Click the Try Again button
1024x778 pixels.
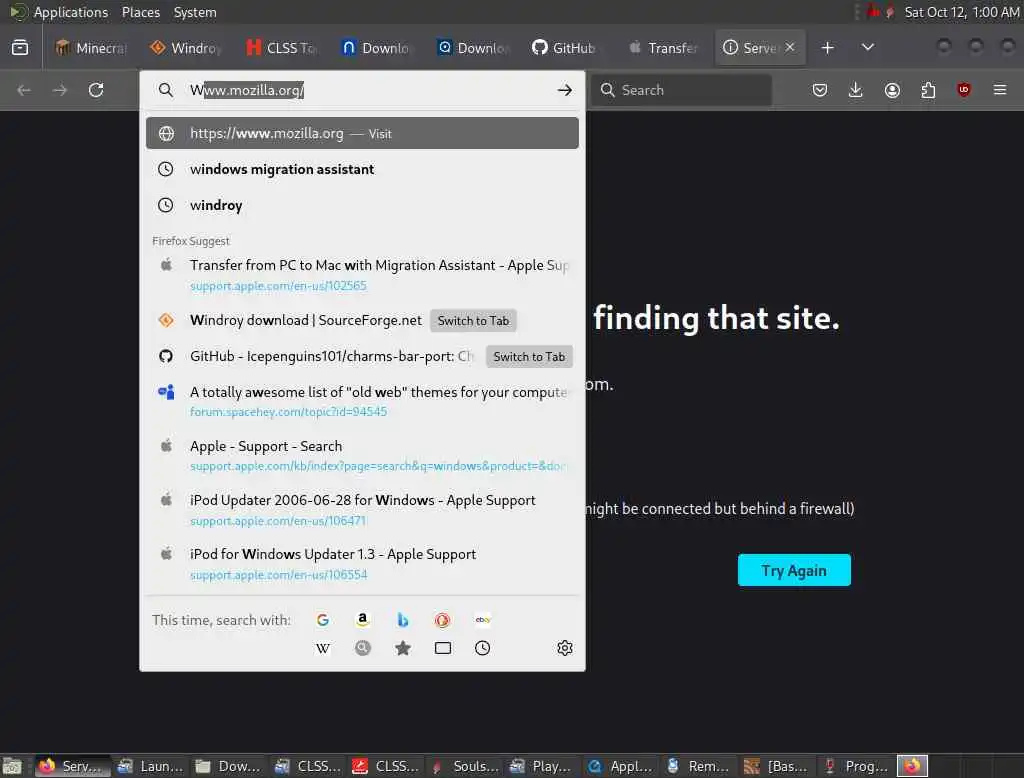point(794,570)
